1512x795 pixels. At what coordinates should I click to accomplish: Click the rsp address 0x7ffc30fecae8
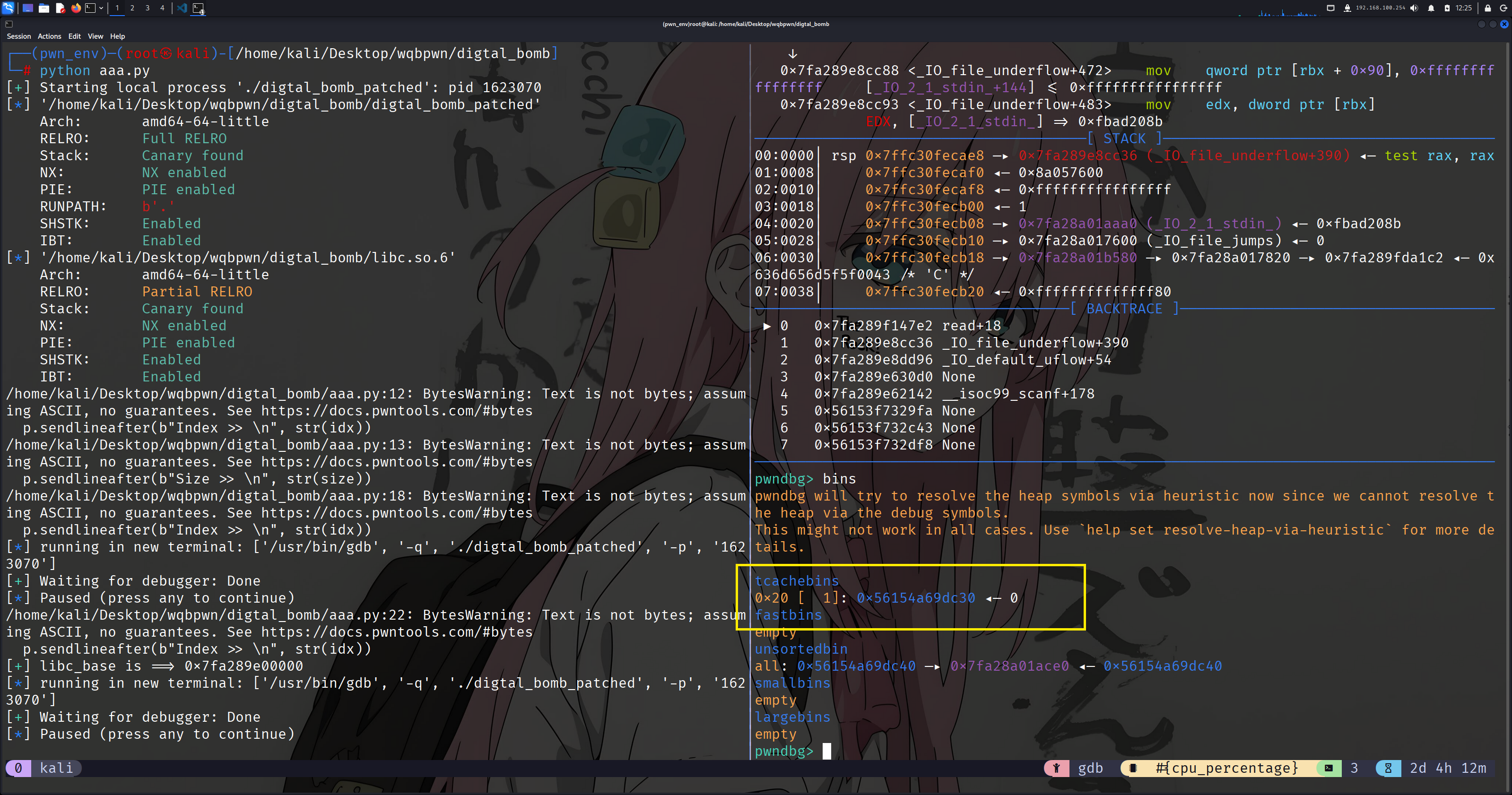point(924,156)
